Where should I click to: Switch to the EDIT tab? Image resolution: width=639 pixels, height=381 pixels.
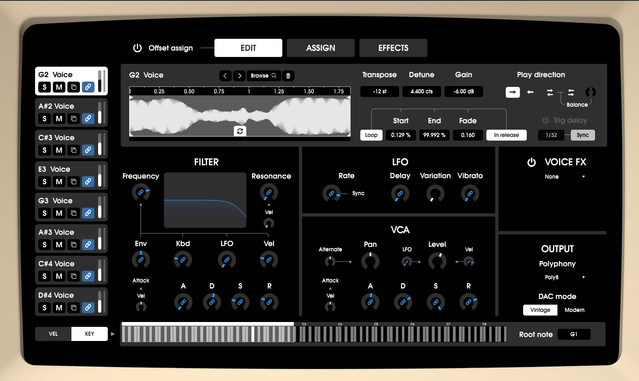(248, 48)
